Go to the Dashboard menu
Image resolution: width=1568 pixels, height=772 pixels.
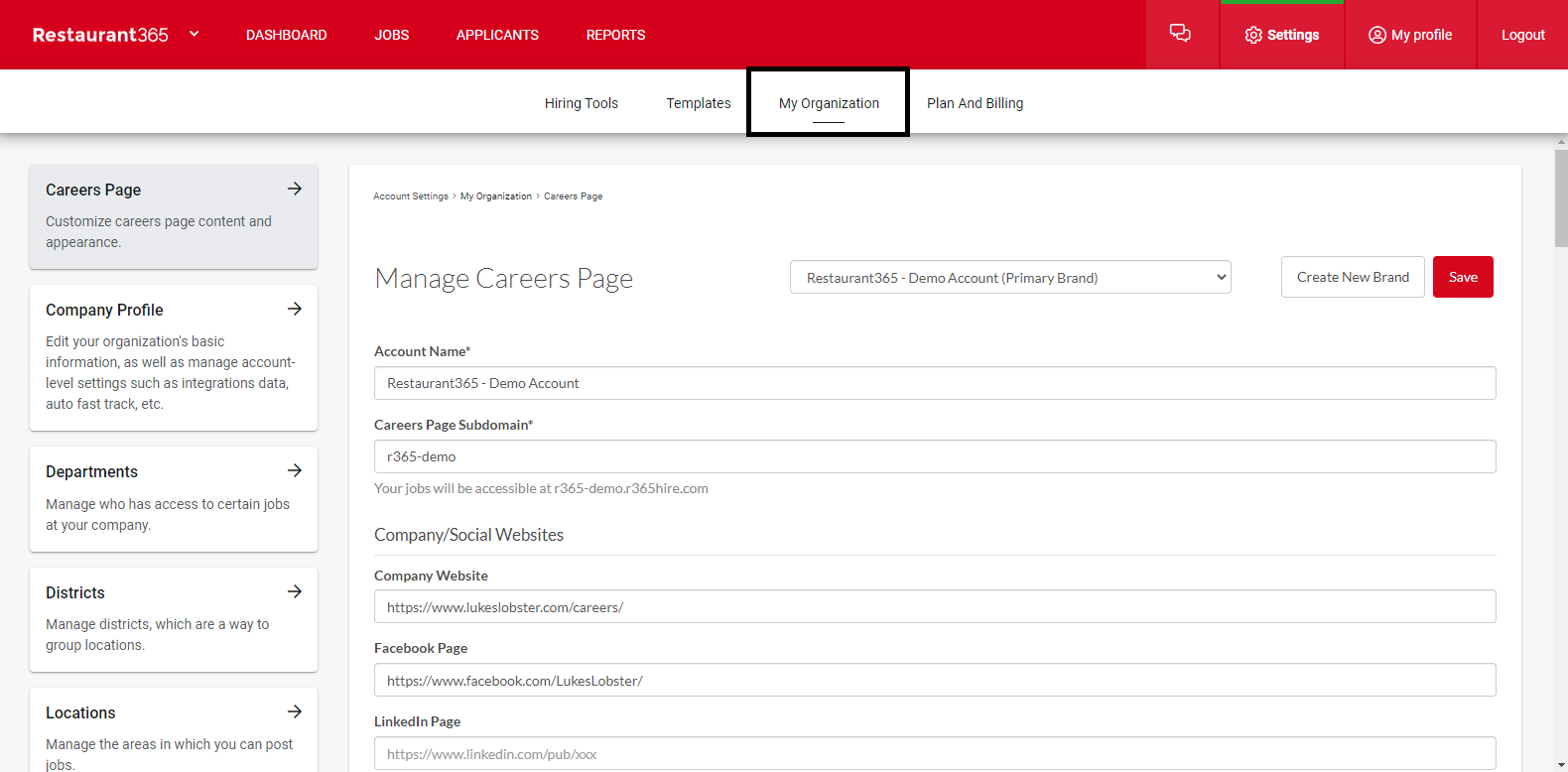click(x=286, y=35)
